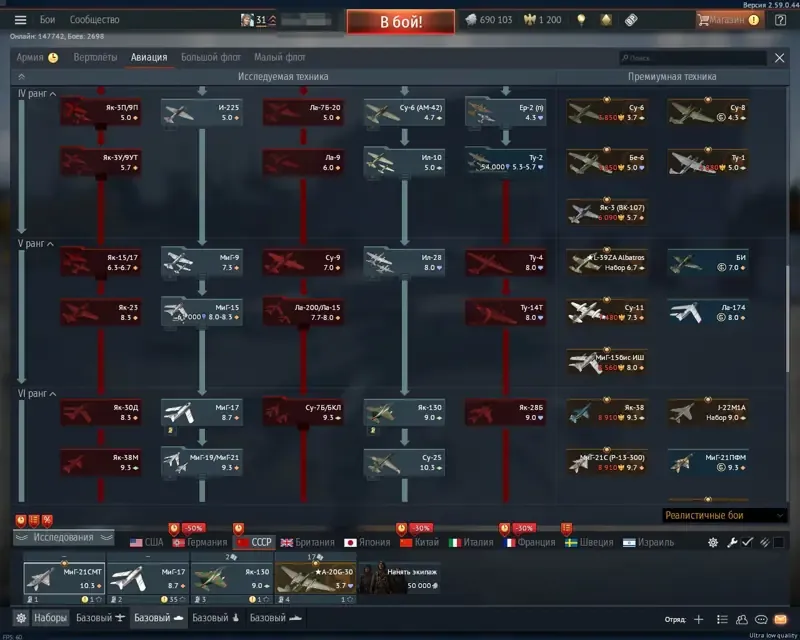
Task: Click the lightbulb icon in top bar
Action: click(x=581, y=20)
